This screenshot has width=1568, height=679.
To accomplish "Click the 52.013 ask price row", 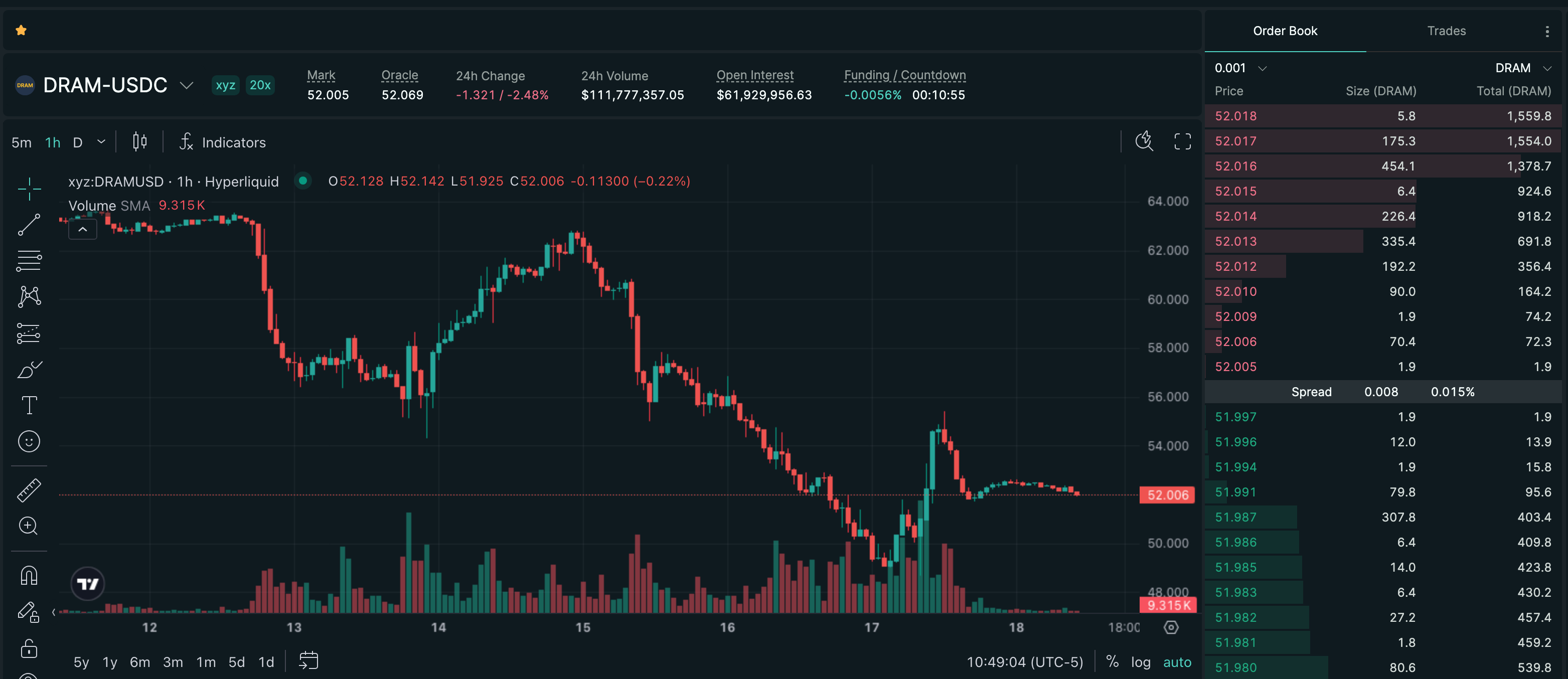I will pos(1382,242).
